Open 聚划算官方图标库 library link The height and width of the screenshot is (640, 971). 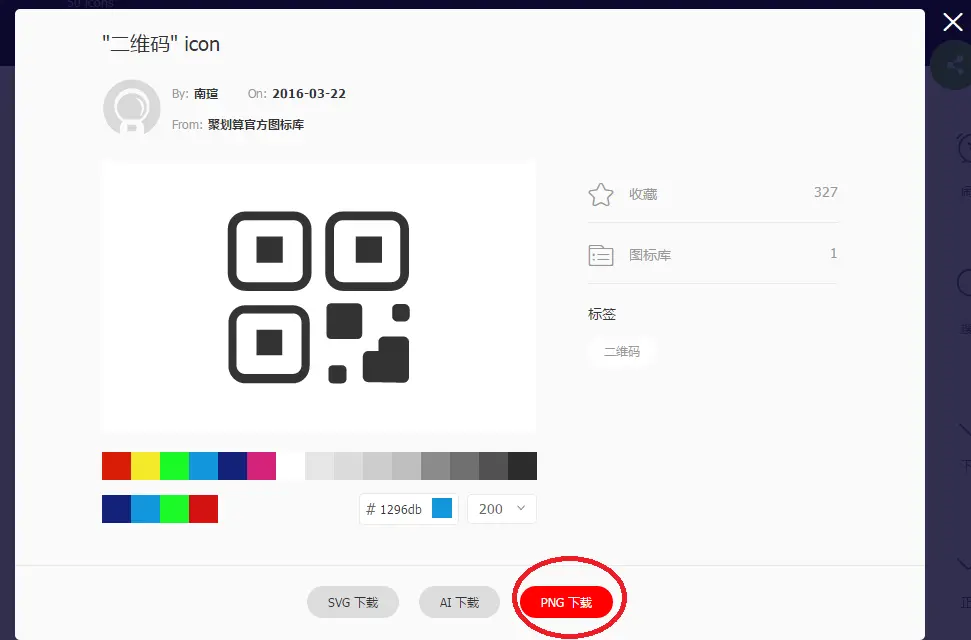[256, 125]
